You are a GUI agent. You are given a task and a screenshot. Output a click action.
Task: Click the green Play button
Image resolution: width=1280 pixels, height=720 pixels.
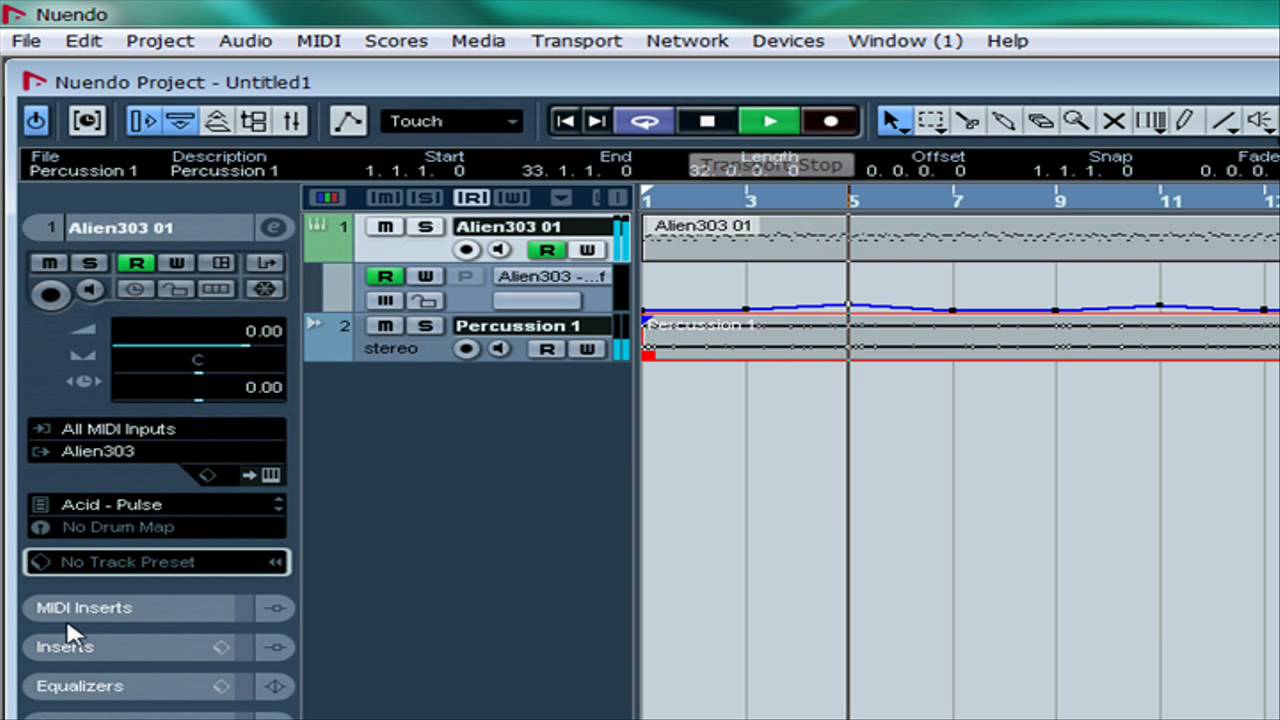coord(769,121)
